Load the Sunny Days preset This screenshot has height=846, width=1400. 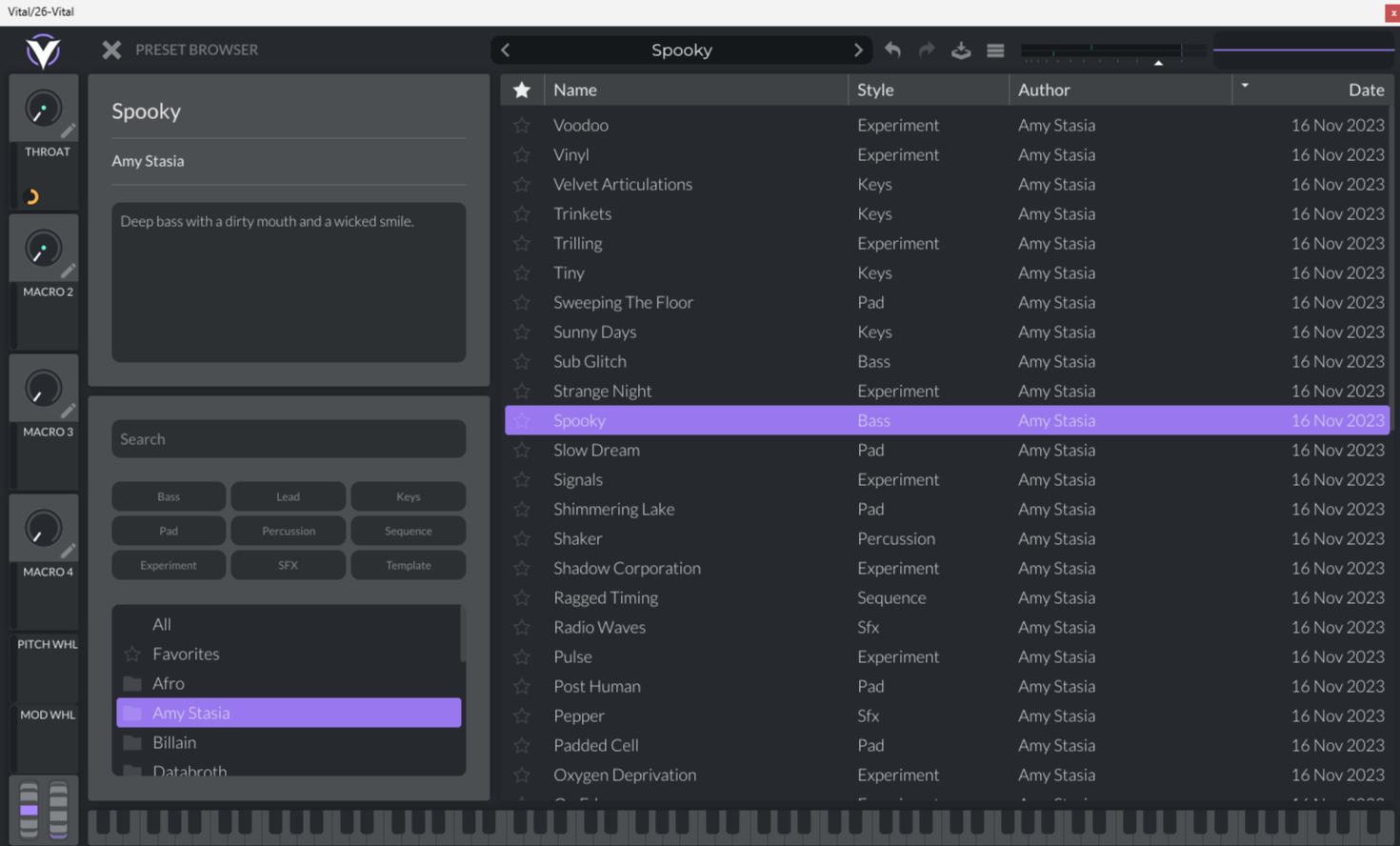(947, 332)
